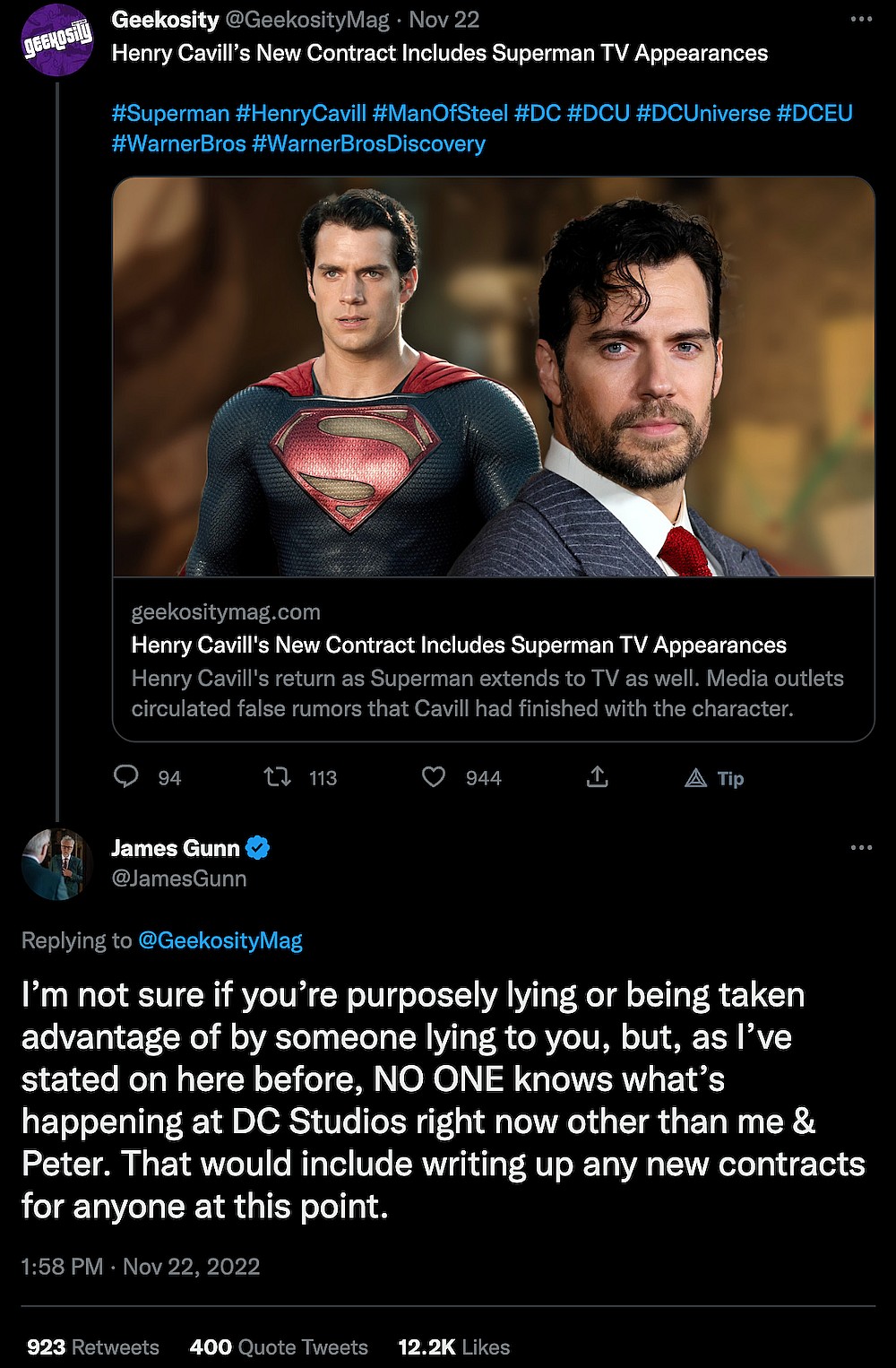This screenshot has height=1368, width=896.
Task: Click James Gunn's blue verified badge
Action: point(258,847)
